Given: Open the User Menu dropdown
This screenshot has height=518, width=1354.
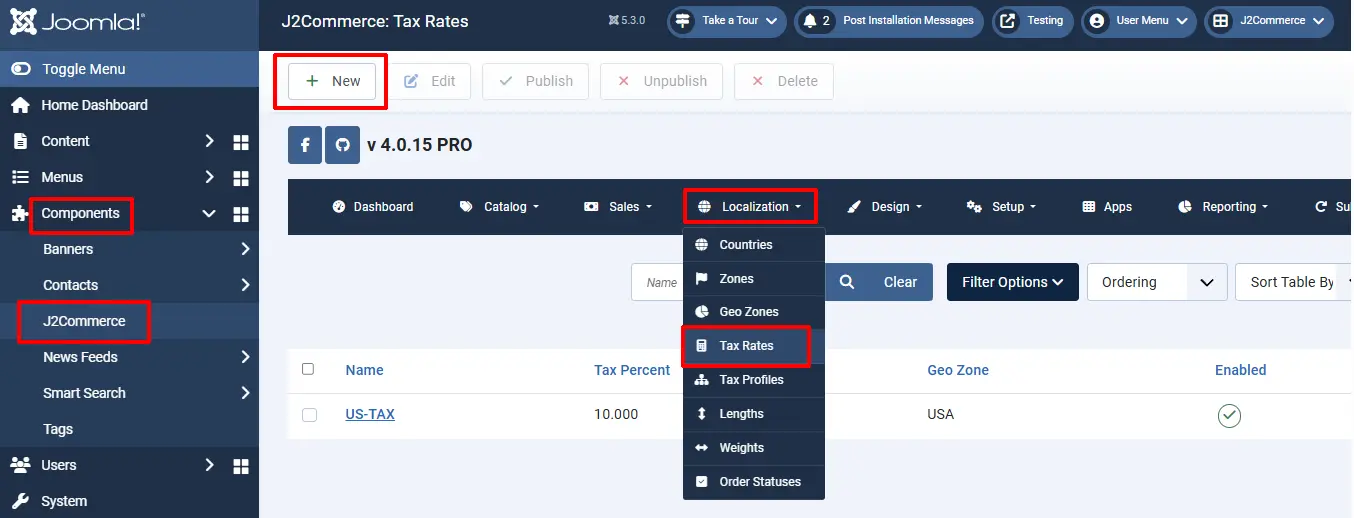Looking at the screenshot, I should coord(1139,21).
